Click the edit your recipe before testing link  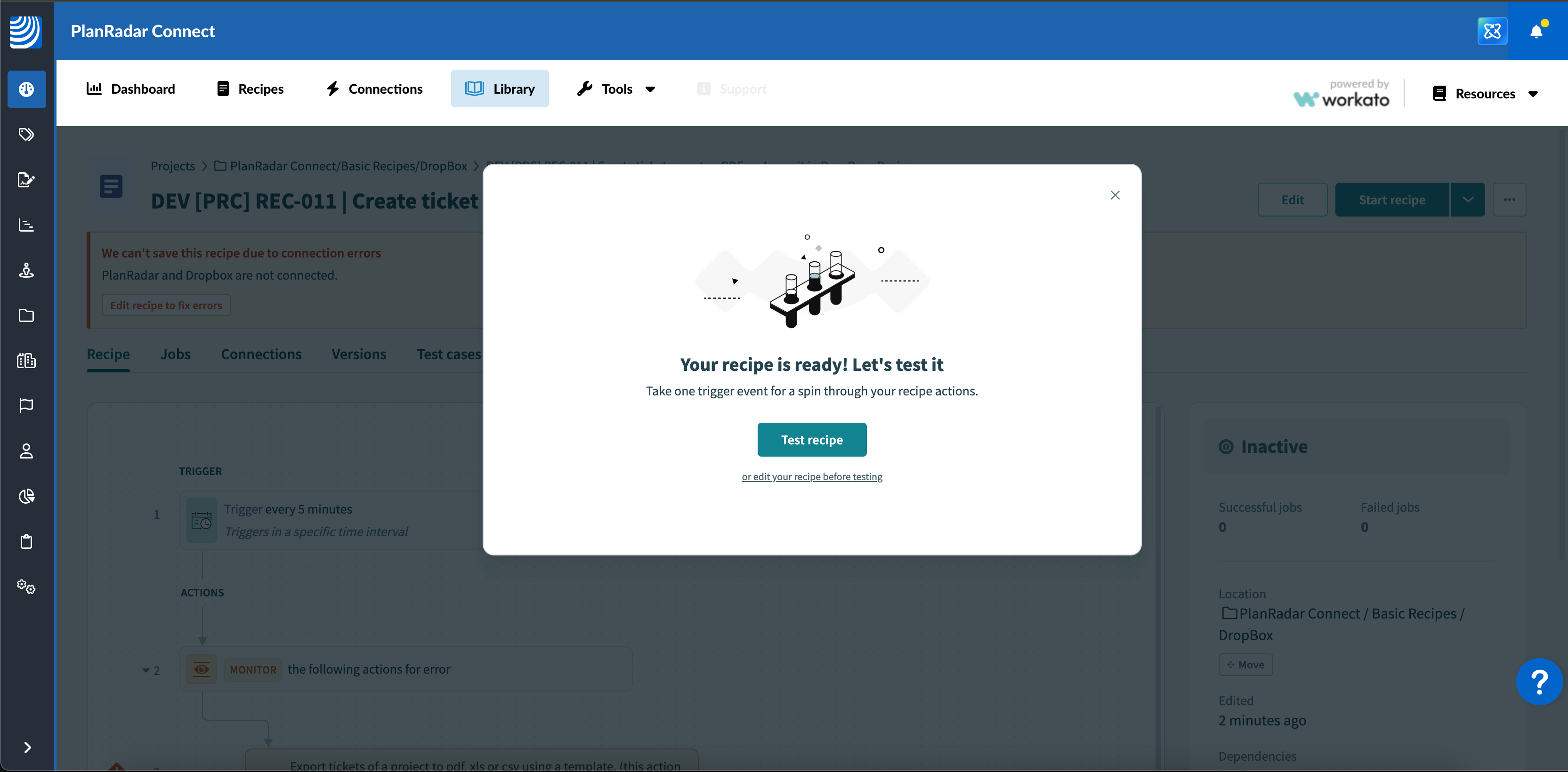click(811, 476)
